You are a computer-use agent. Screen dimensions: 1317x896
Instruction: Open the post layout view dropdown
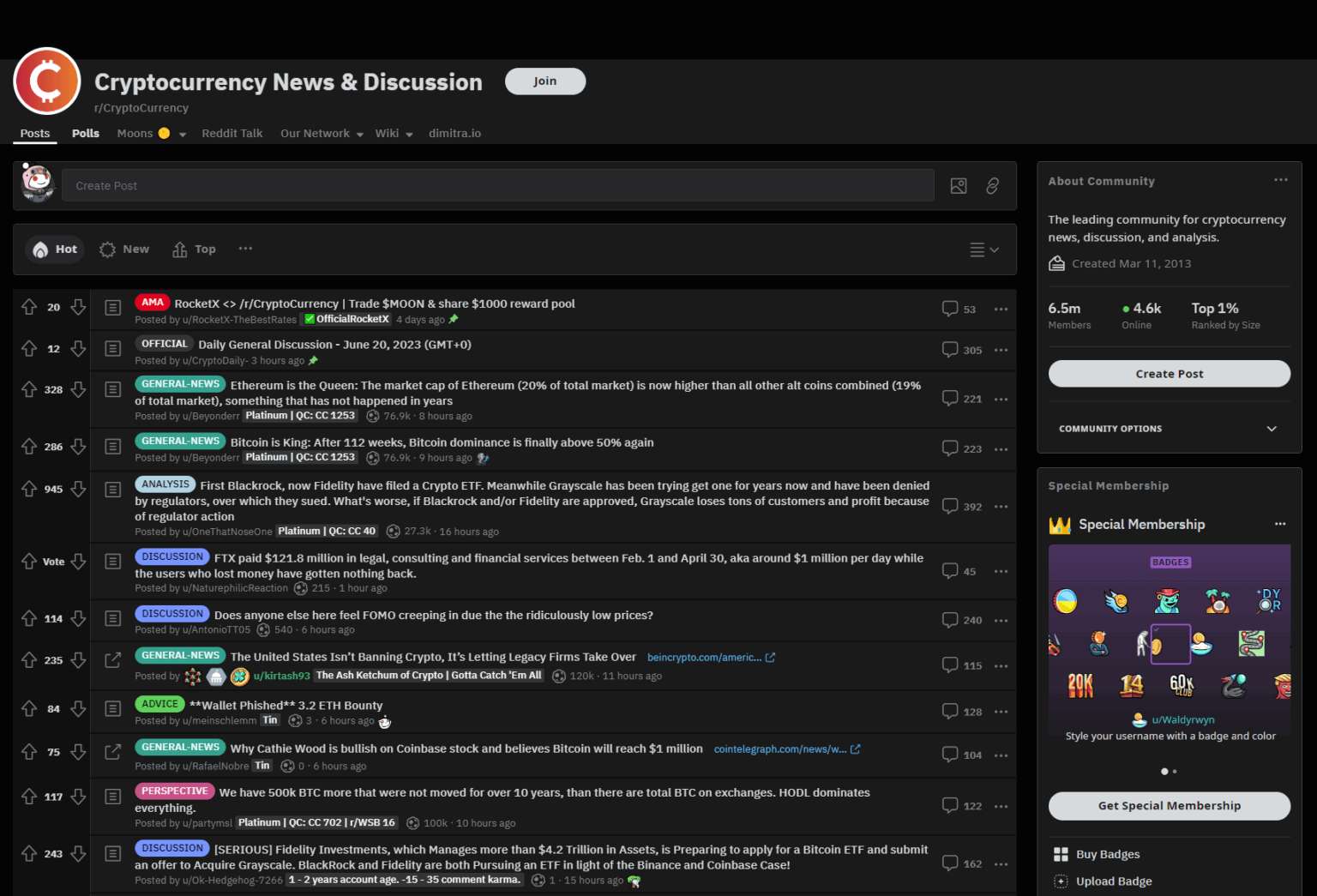(983, 250)
